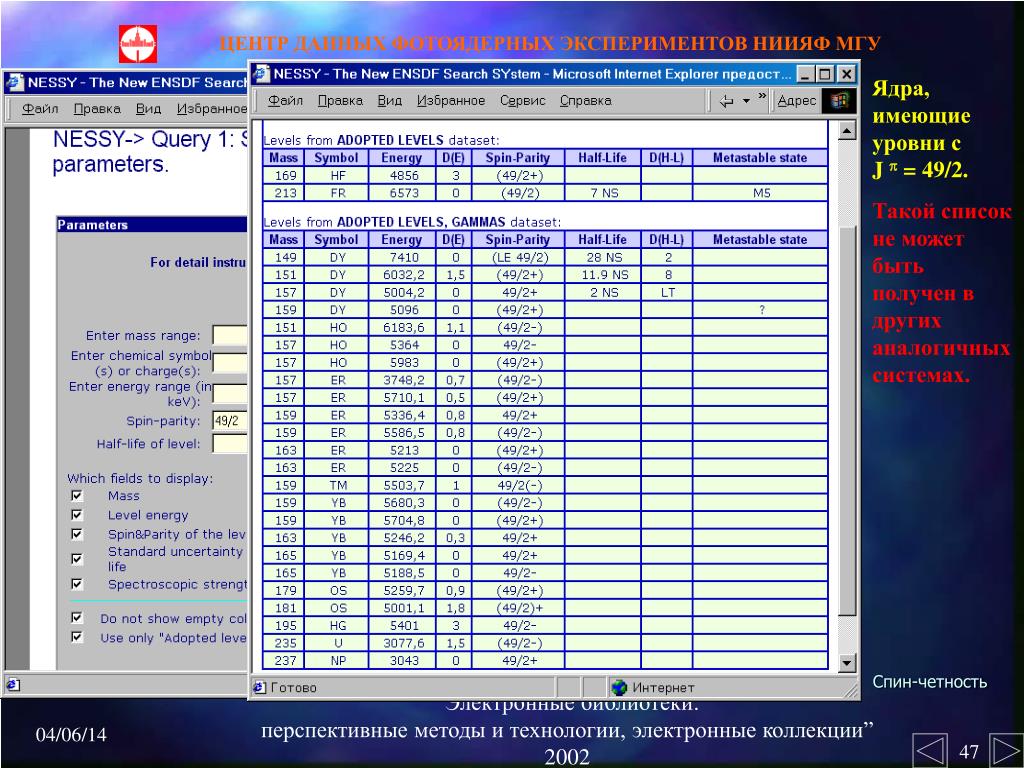This screenshot has height=768, width=1024.
Task: Expand toolbar overflow chevron next to Адрес
Action: [x=761, y=97]
